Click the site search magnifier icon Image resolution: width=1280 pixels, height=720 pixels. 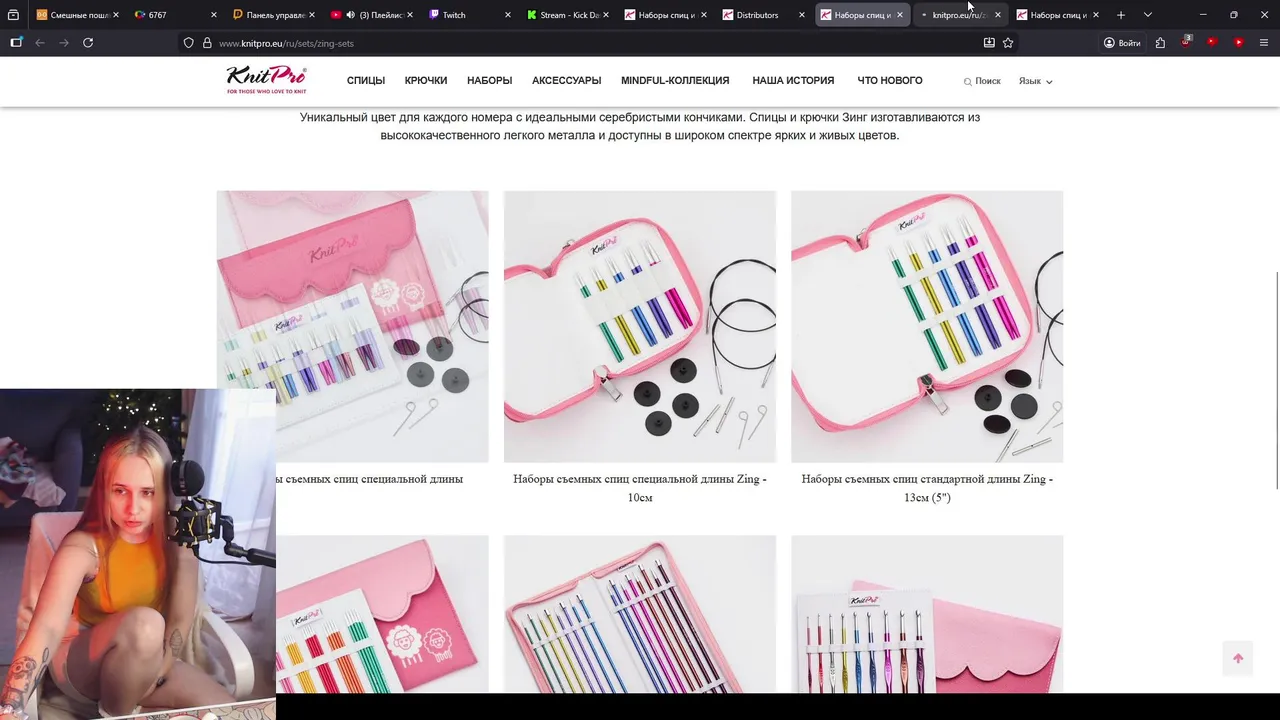(x=967, y=81)
